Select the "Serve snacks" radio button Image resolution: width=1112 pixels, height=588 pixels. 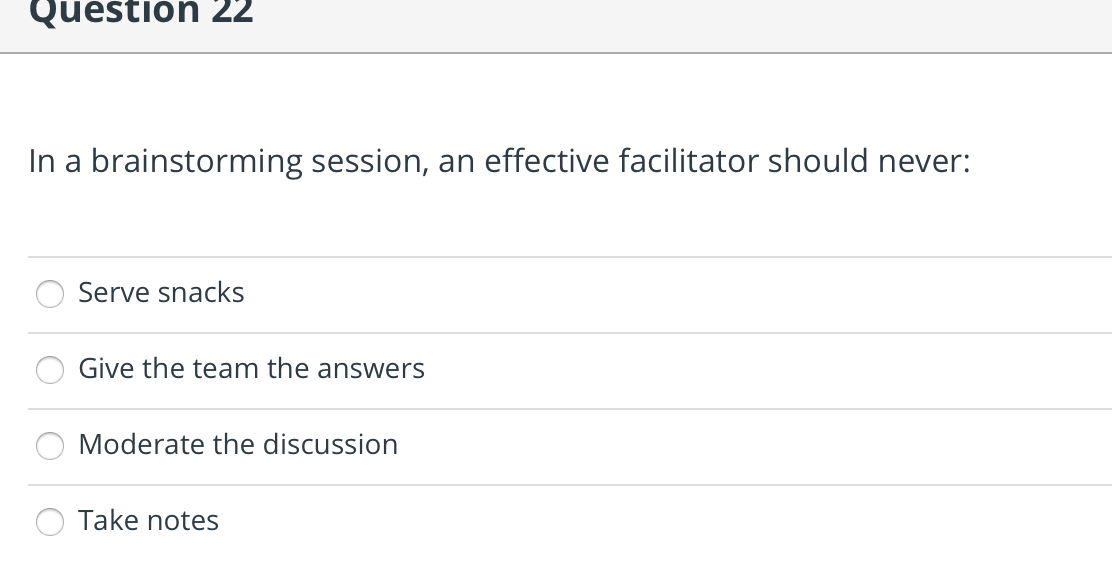click(x=49, y=295)
